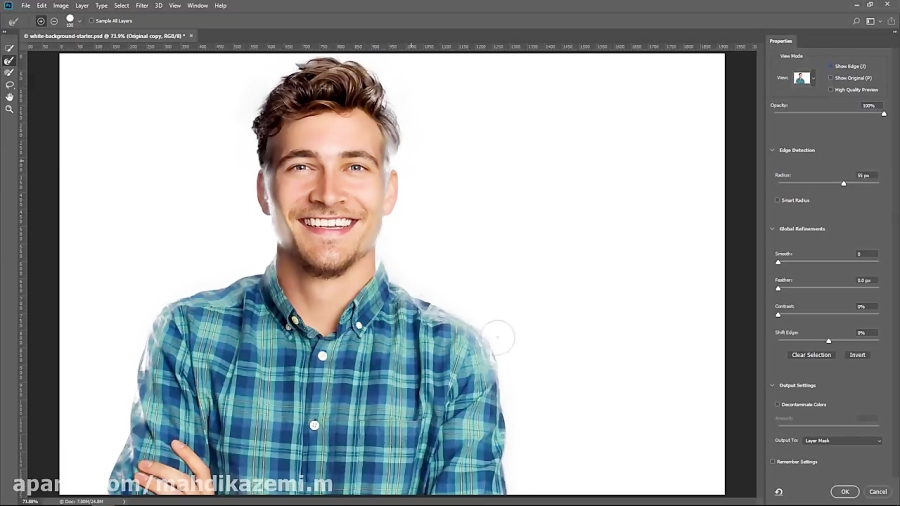Open the Help menu

(220, 6)
